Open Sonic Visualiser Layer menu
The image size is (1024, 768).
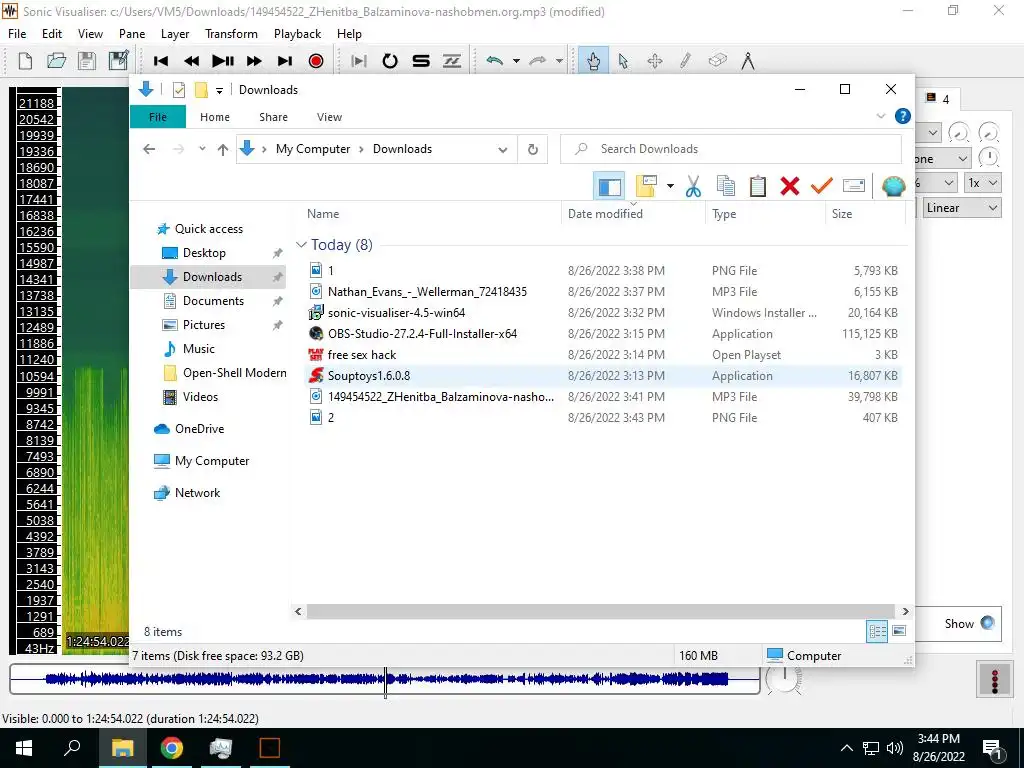(x=175, y=34)
